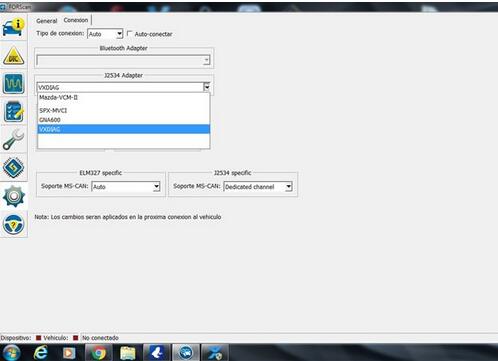Open the wrench service functions icon
Screen dimensions: 498x361
click(13, 139)
